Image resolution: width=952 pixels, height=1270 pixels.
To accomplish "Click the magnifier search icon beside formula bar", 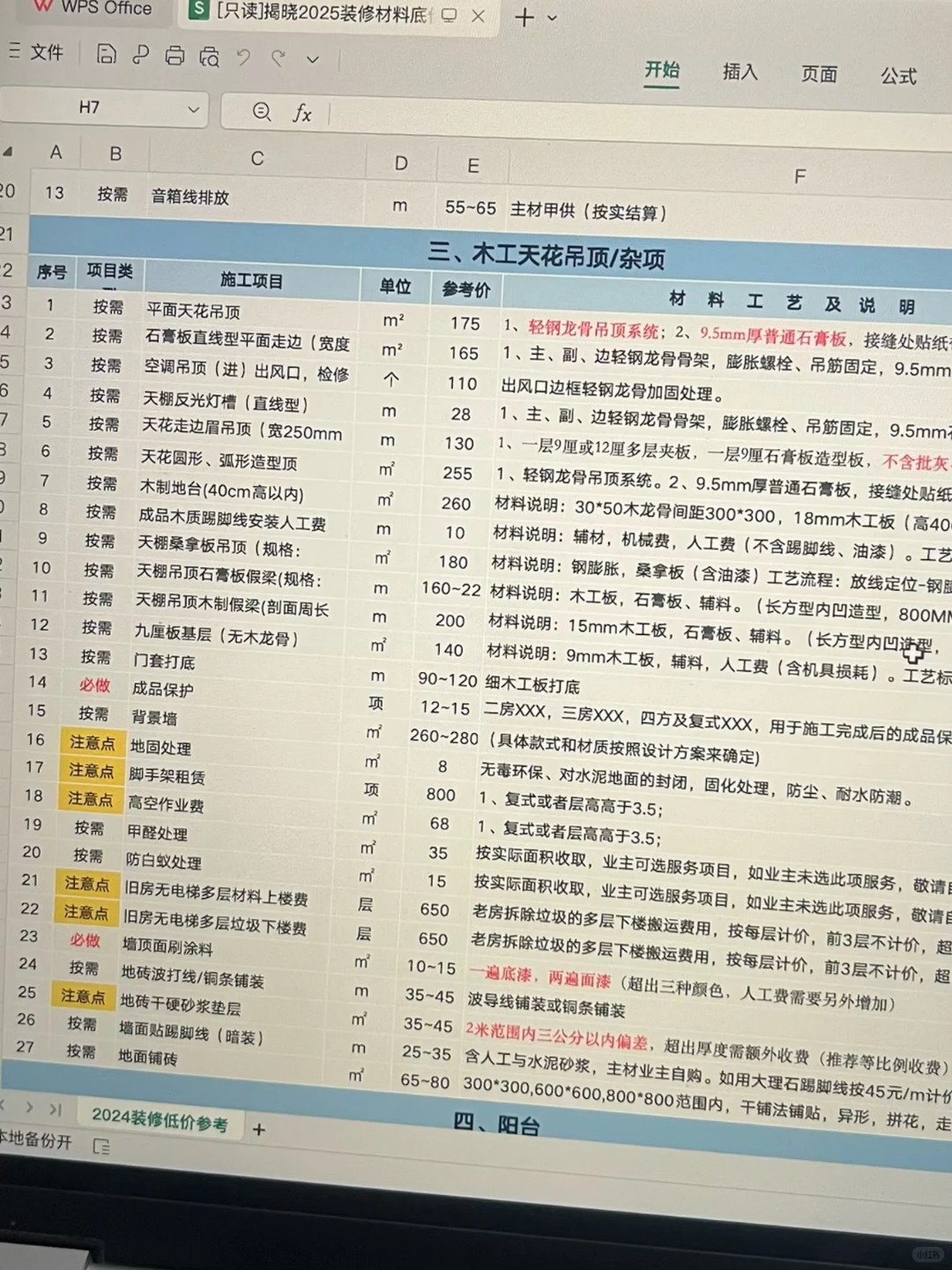I will point(261,112).
